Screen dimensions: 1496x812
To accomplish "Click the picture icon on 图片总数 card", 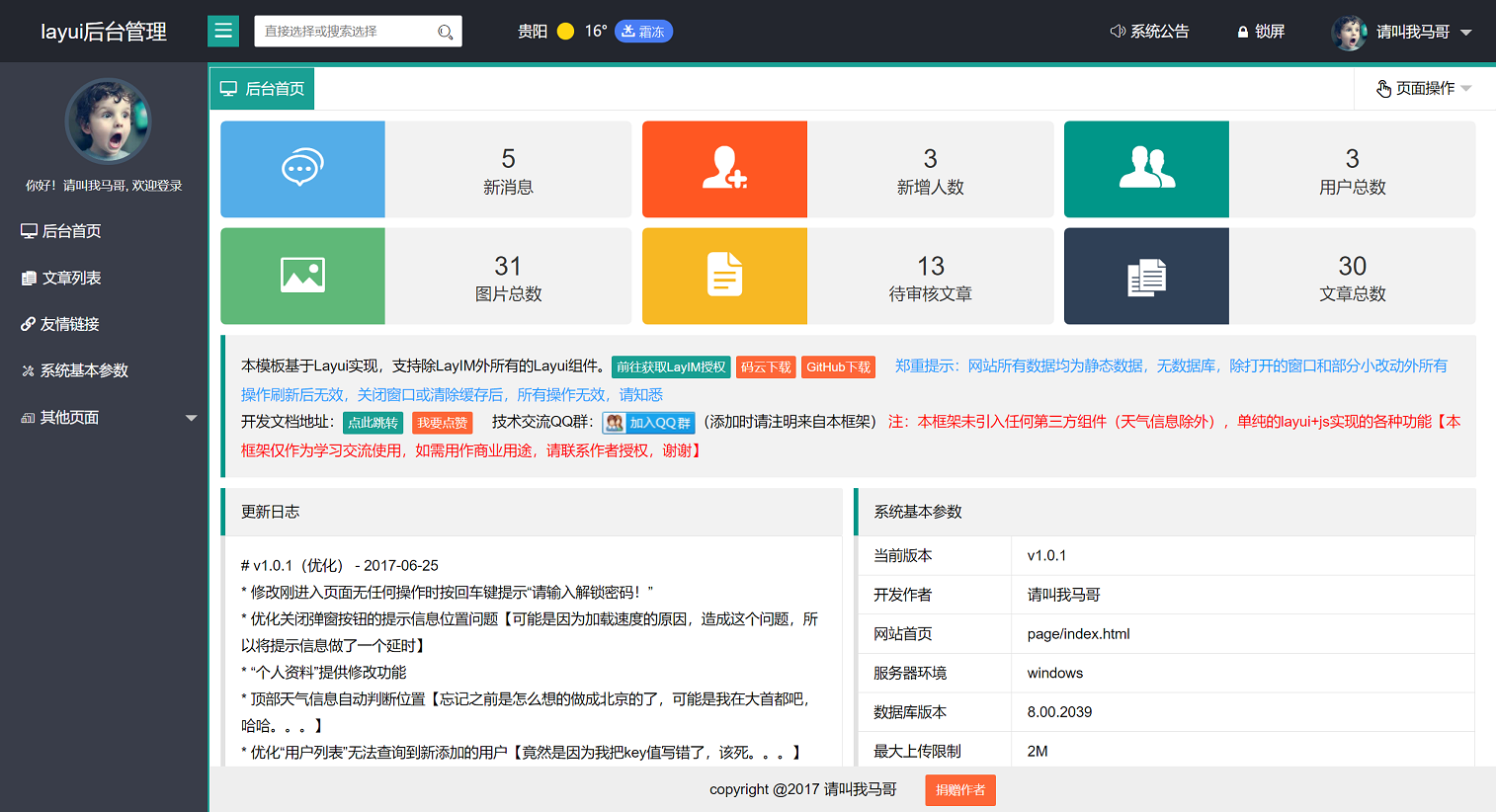I will (302, 276).
